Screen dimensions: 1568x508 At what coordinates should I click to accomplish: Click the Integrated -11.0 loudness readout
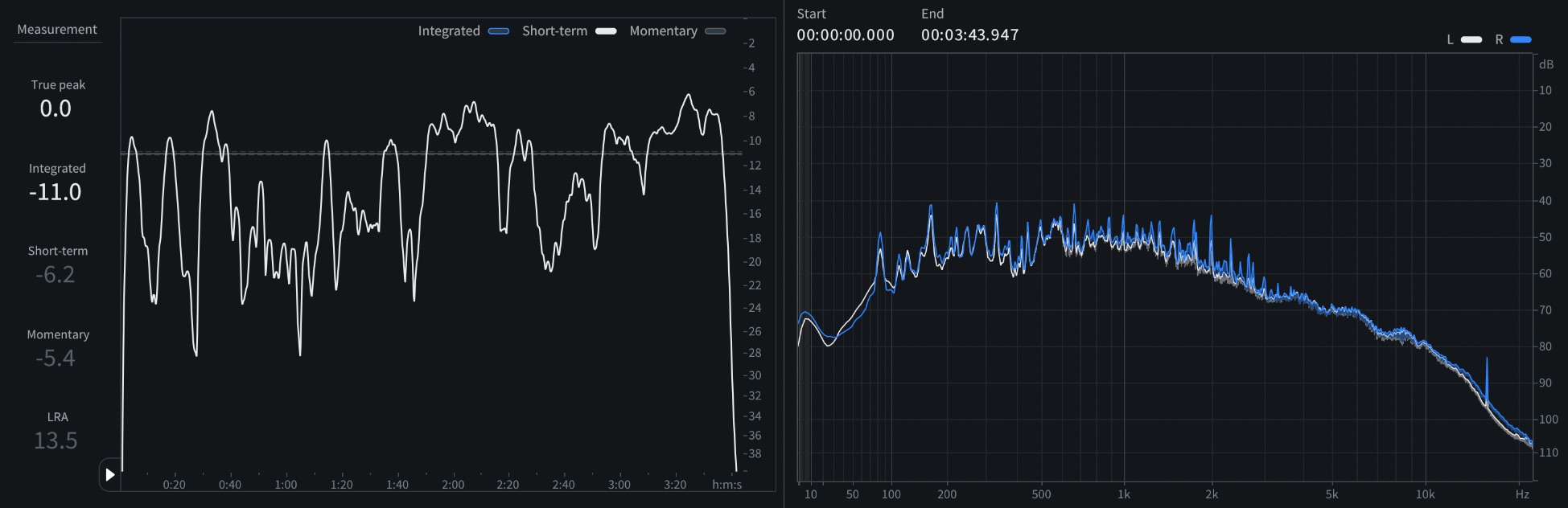56,192
